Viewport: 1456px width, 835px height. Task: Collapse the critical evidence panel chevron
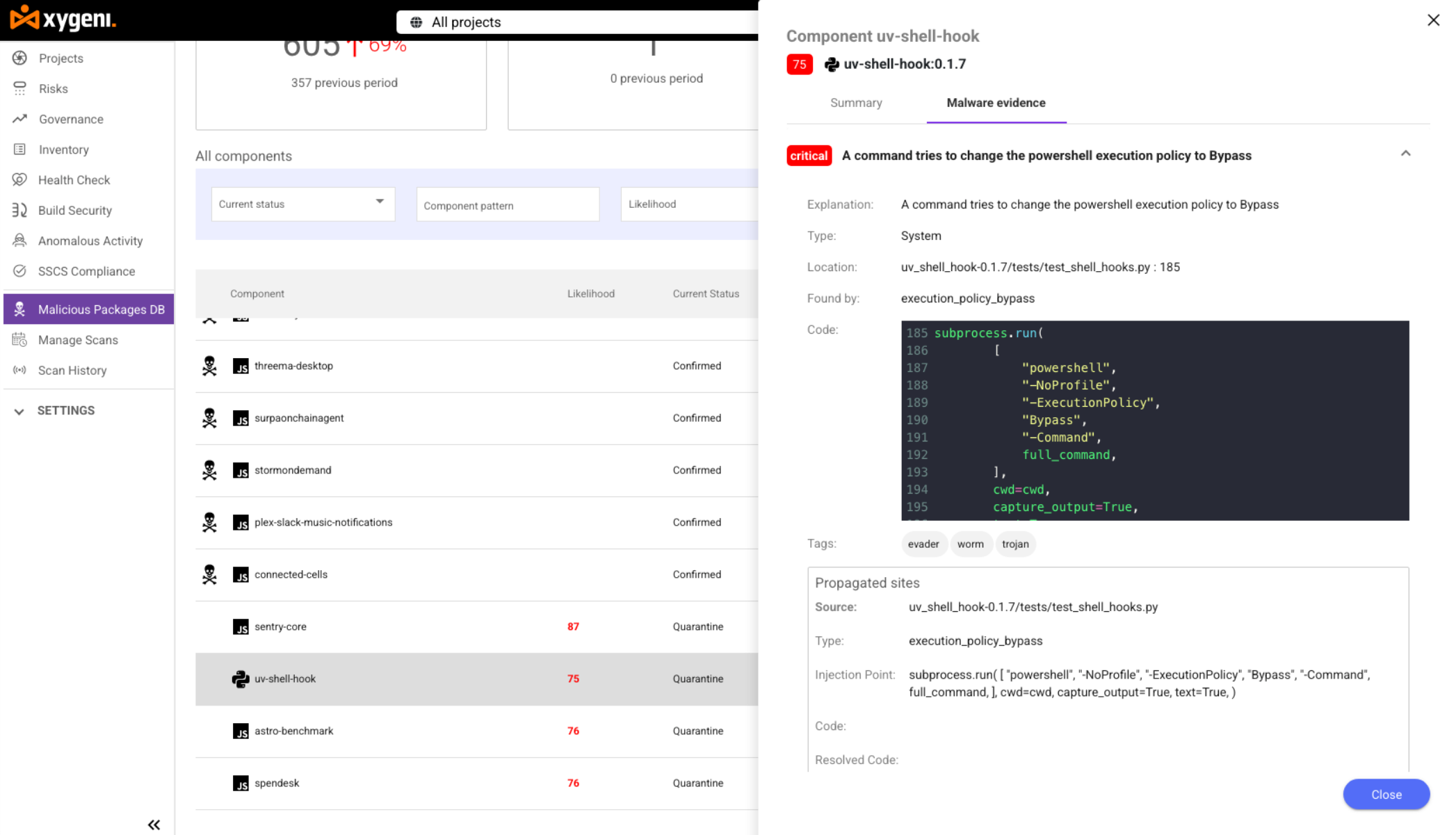pos(1405,154)
